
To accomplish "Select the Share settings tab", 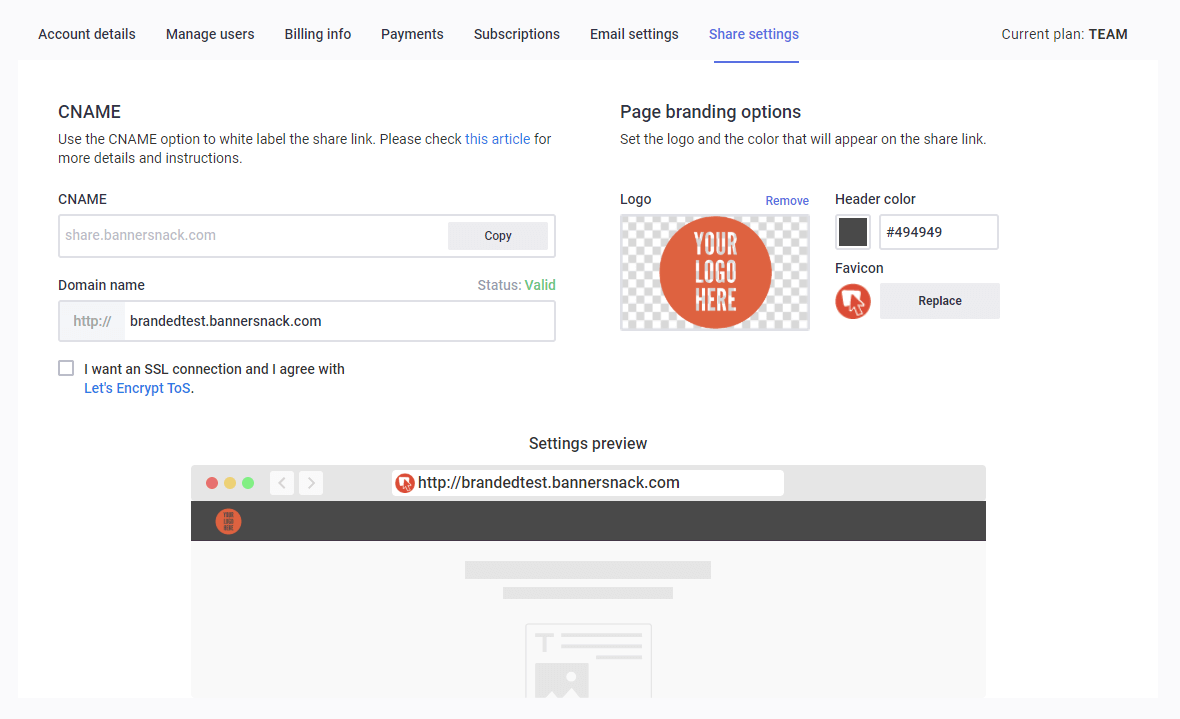I will click(x=753, y=34).
